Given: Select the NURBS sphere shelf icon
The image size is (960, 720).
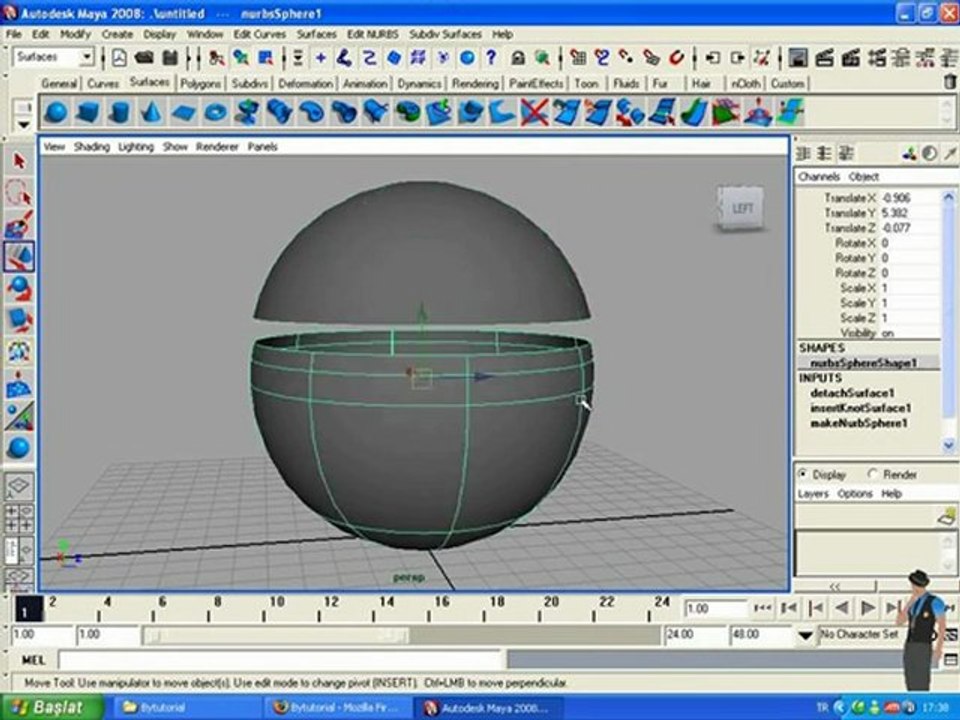Looking at the screenshot, I should coord(56,113).
